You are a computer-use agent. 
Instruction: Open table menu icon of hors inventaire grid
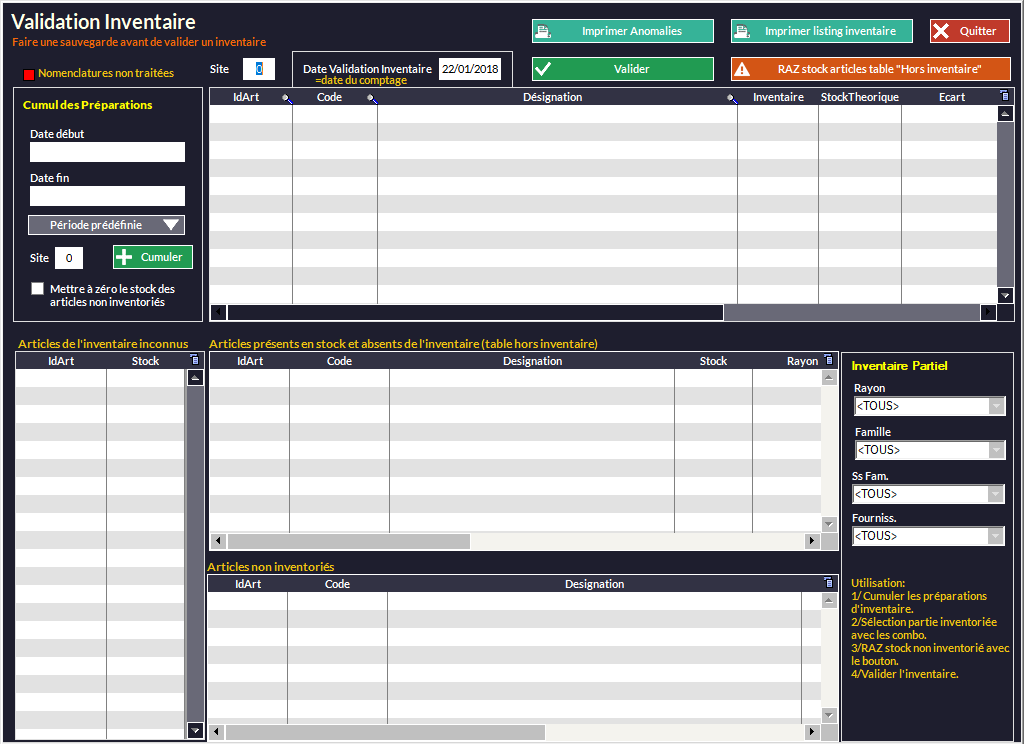828,360
